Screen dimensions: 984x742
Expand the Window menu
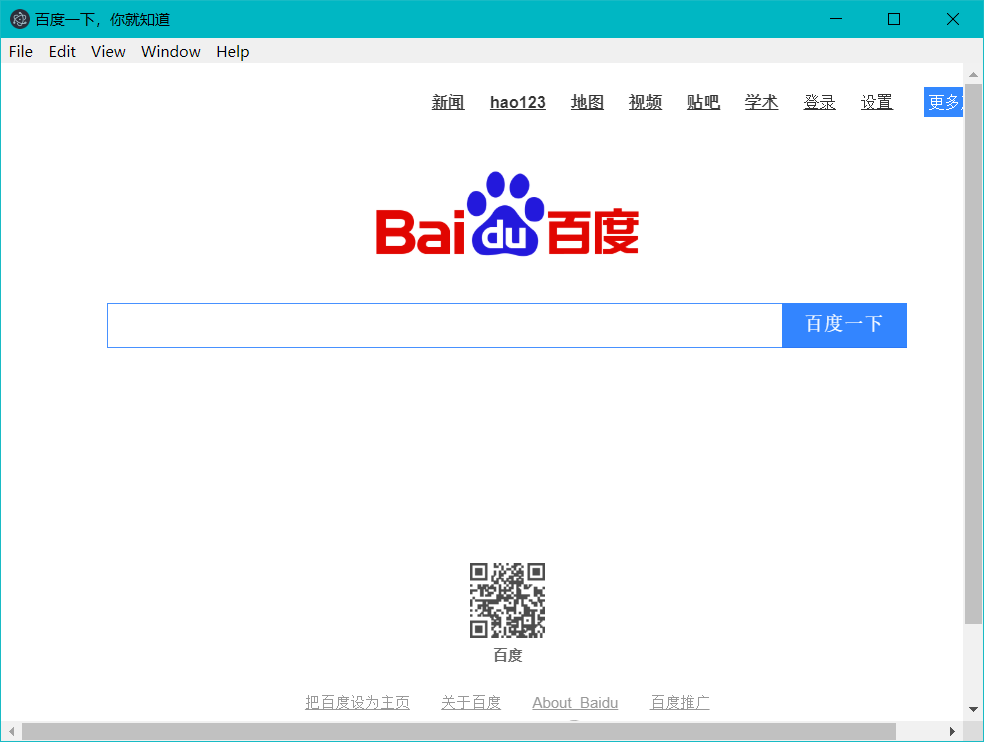170,52
